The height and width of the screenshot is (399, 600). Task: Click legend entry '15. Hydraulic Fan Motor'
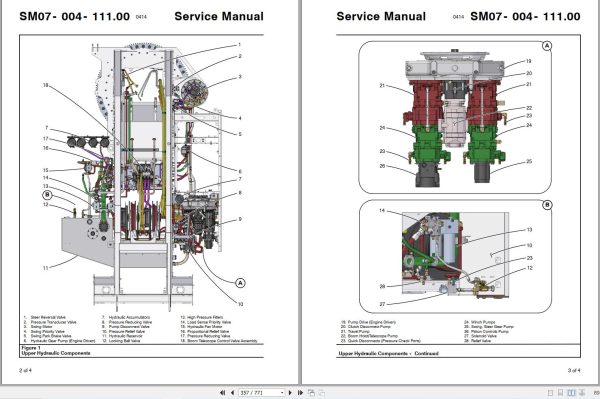tap(201, 327)
